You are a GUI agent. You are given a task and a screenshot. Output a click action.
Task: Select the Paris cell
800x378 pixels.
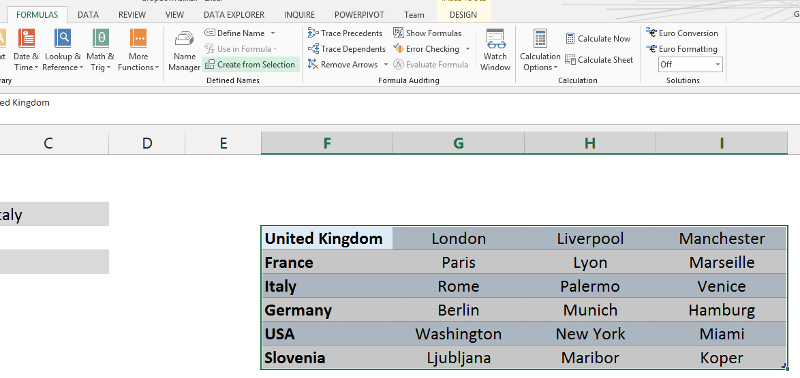pos(459,262)
